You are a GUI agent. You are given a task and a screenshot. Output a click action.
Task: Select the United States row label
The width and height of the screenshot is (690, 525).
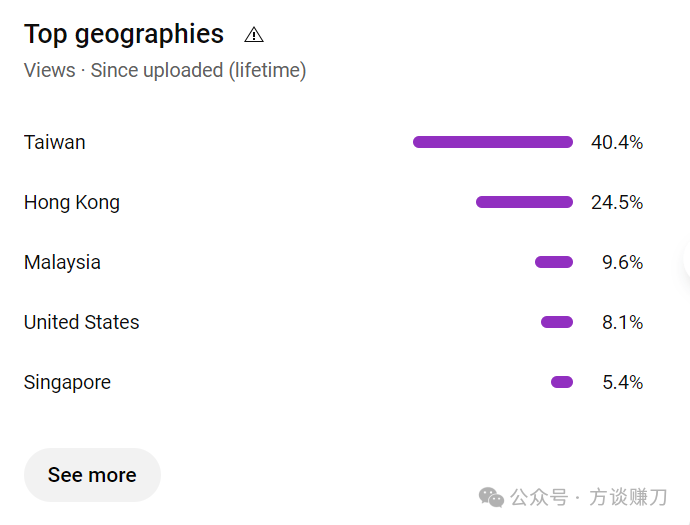coord(81,322)
